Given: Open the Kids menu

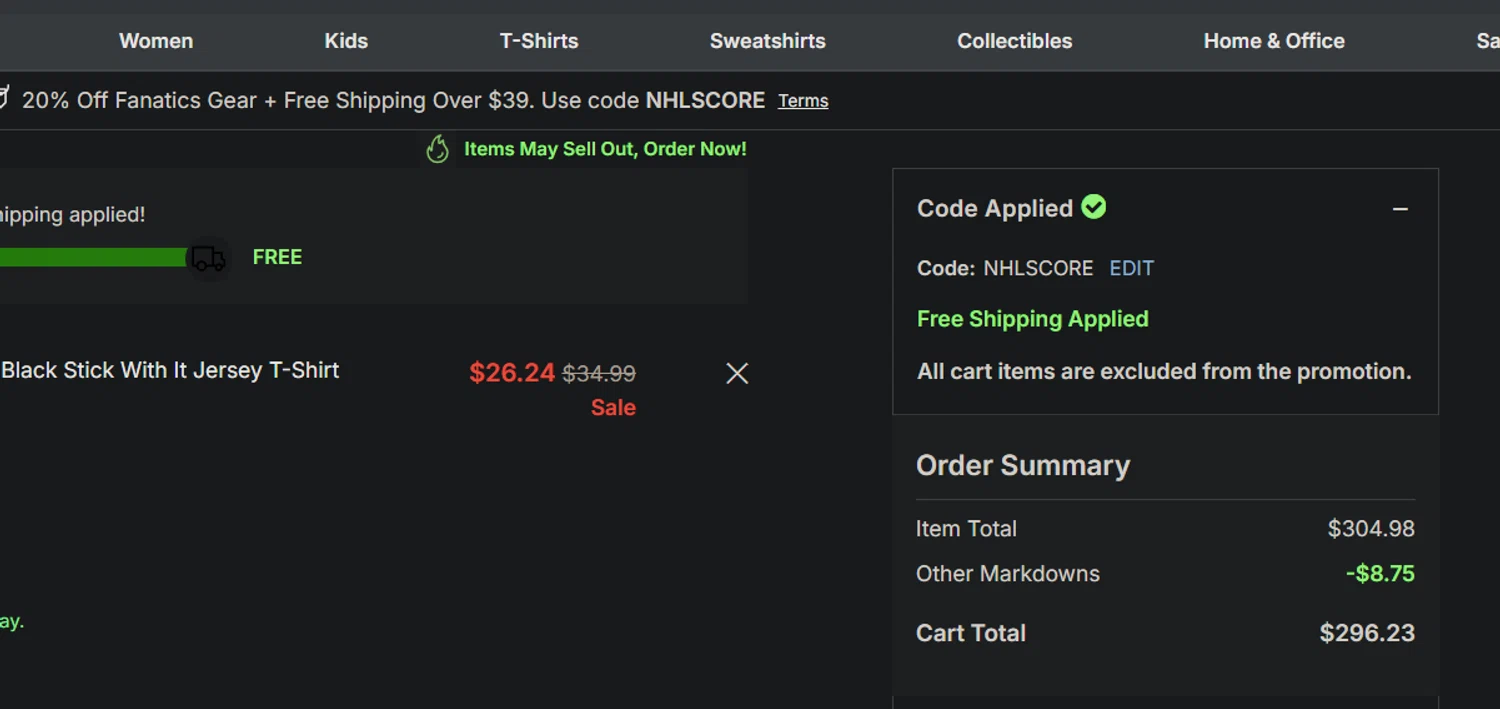Looking at the screenshot, I should coord(346,41).
